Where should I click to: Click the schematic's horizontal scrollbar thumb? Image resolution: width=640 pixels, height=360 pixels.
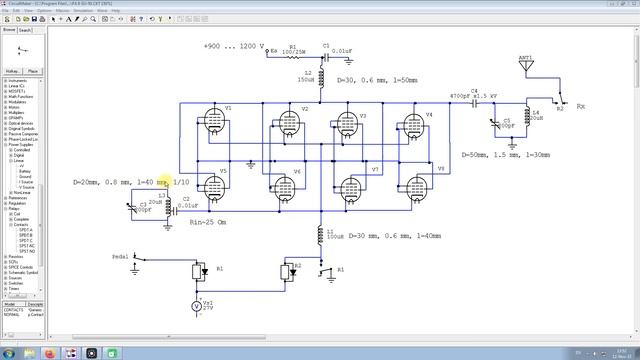coord(169,337)
